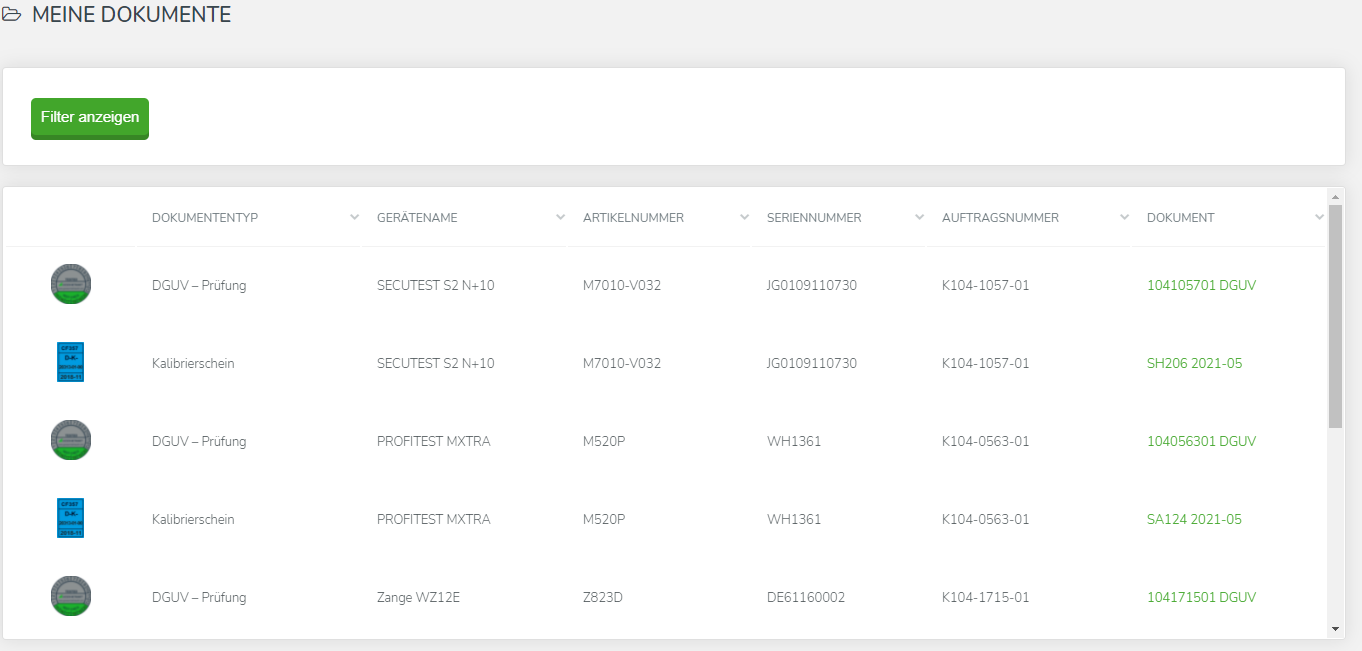
Task: Open document link 104056301 DGUV
Action: coord(1201,441)
